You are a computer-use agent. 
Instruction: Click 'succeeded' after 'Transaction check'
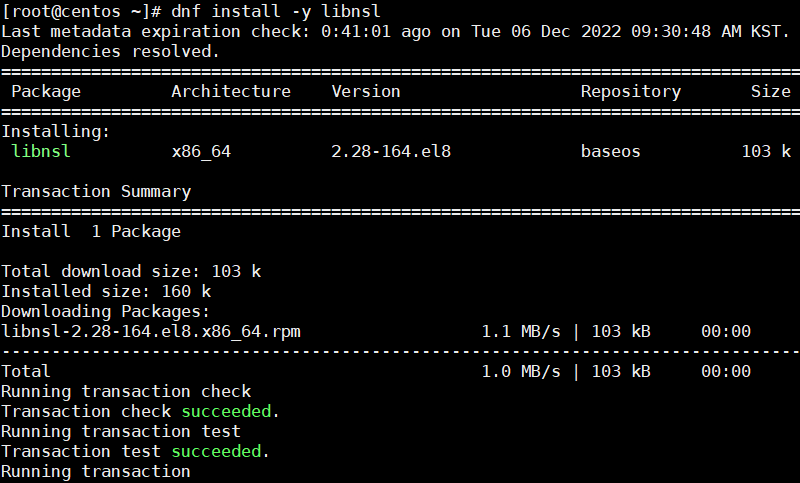click(226, 412)
